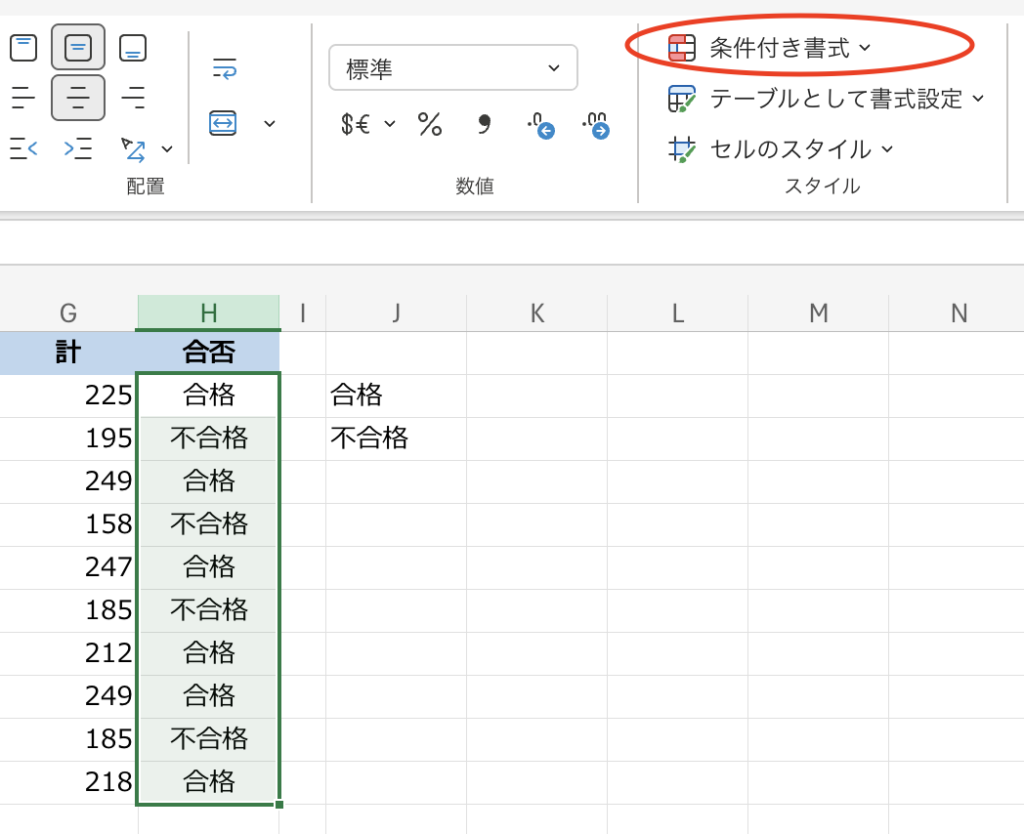Screen dimensions: 1024x834
Task: Open the 標準 number format dropdown
Action: [x=453, y=68]
